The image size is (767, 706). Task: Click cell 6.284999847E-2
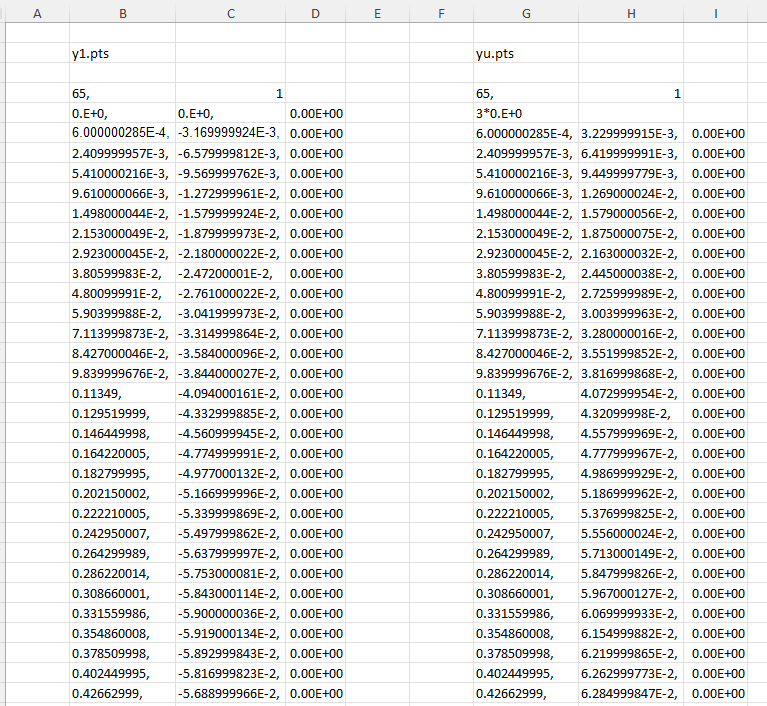(631, 693)
